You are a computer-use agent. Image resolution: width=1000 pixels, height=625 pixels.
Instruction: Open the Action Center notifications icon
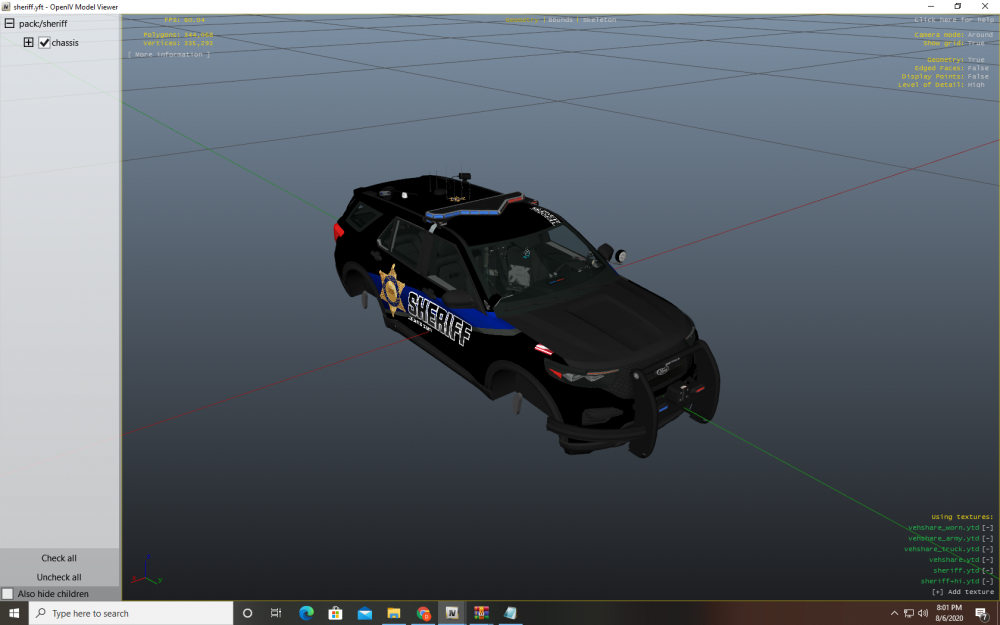pyautogui.click(x=983, y=614)
